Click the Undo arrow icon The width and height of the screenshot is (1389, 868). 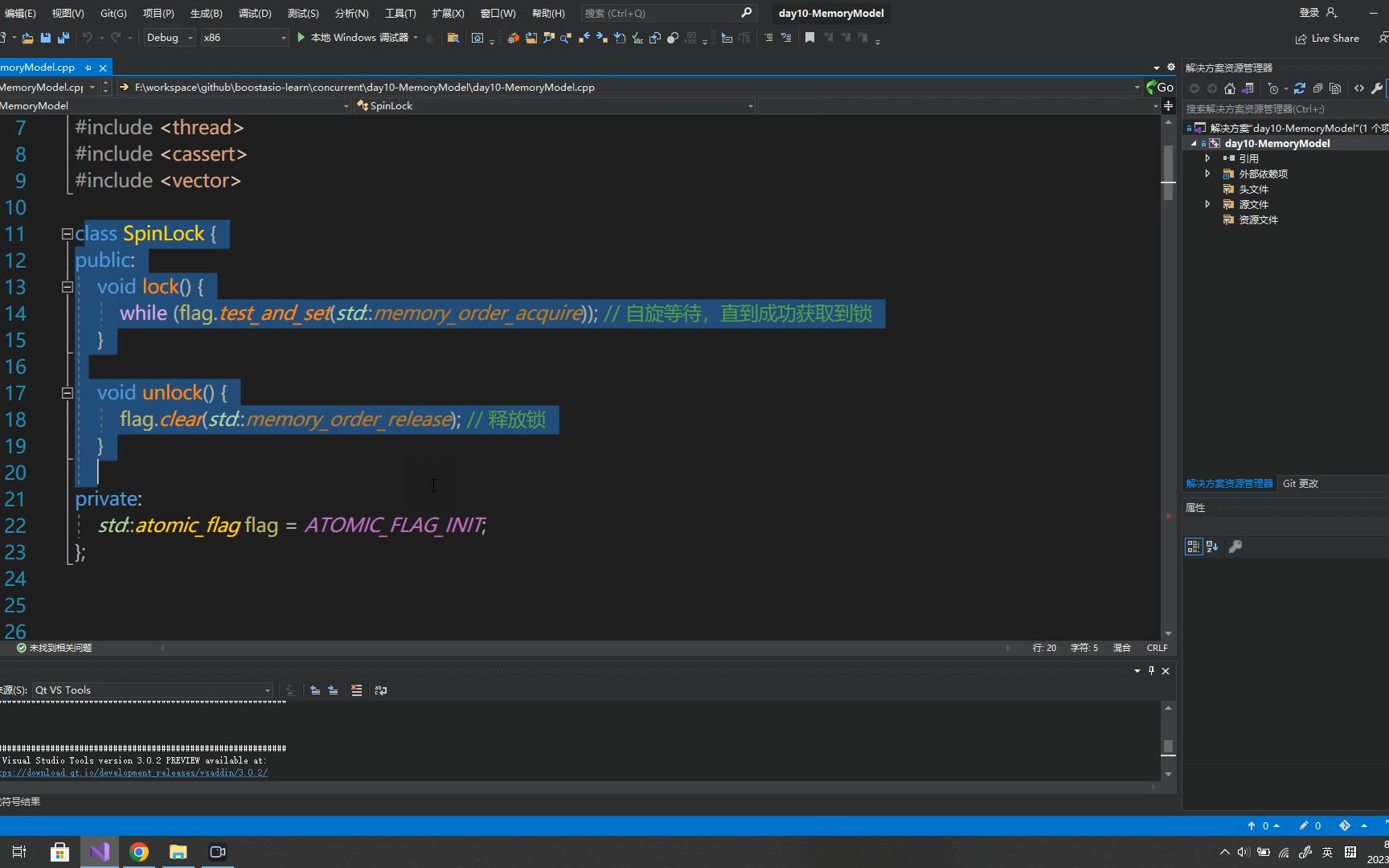pyautogui.click(x=87, y=37)
